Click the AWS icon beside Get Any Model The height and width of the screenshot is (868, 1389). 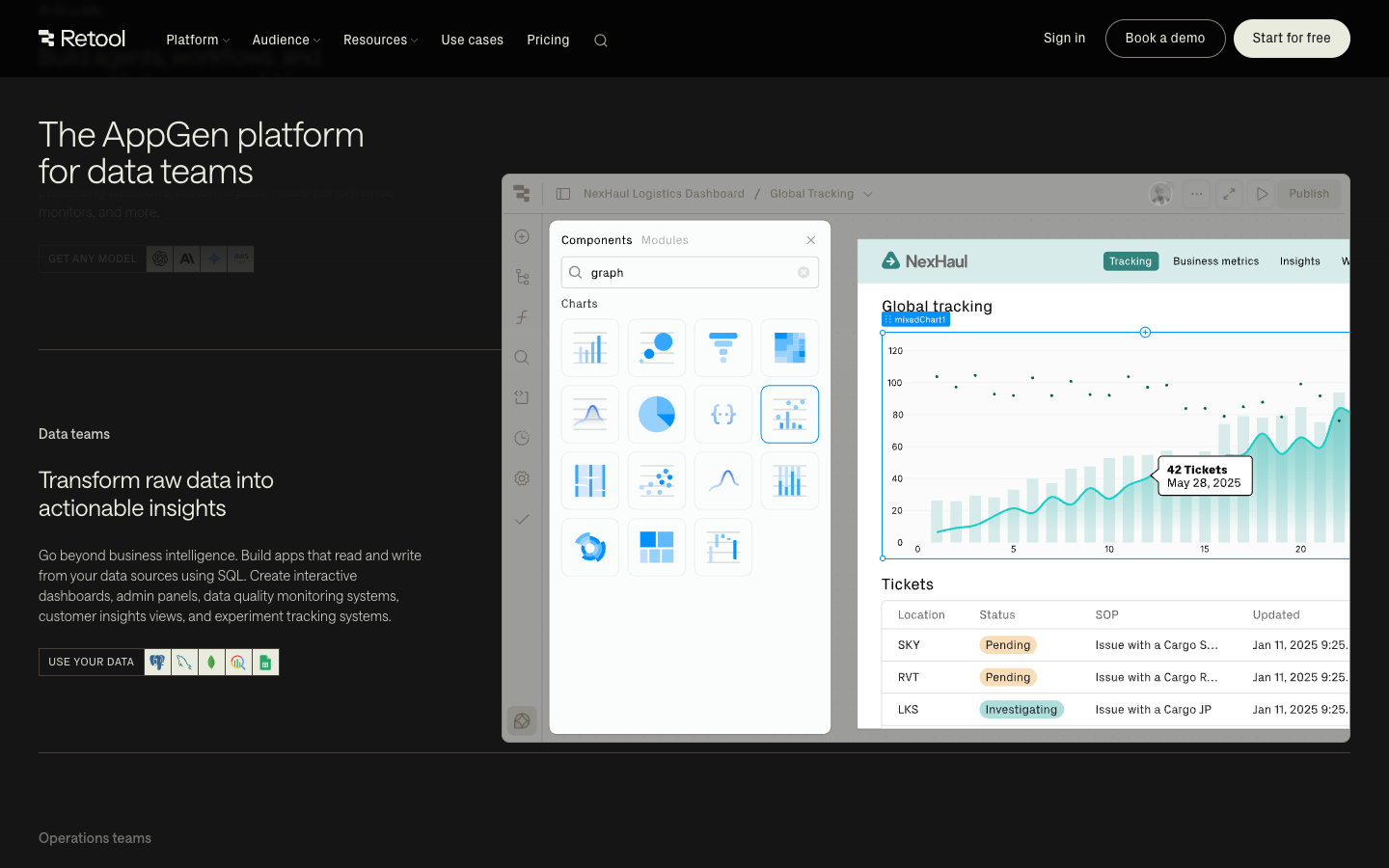click(241, 258)
